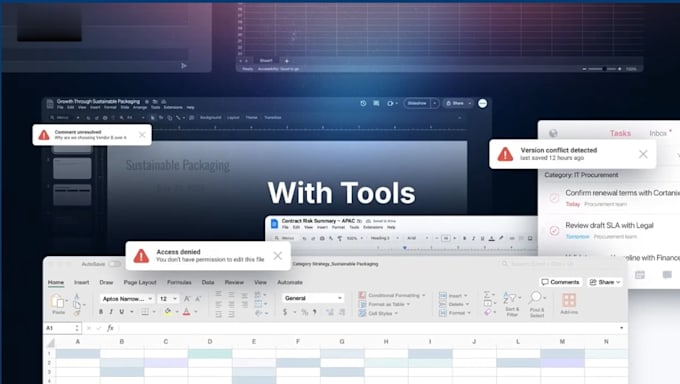Click the Excel AutoSum sigma icon
The height and width of the screenshot is (384, 680).
click(x=487, y=295)
